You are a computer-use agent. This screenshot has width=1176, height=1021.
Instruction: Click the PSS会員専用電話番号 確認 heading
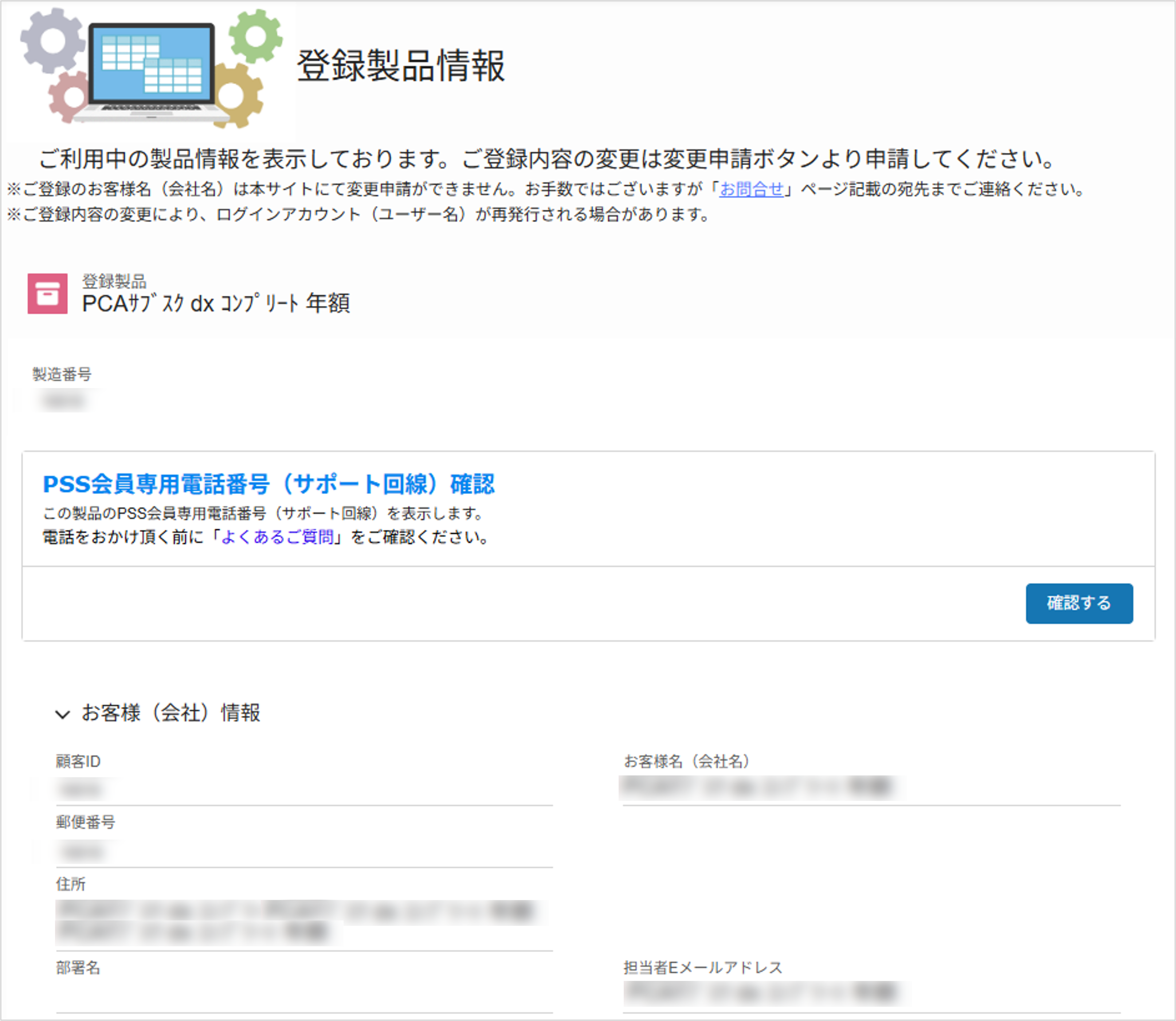[x=269, y=484]
